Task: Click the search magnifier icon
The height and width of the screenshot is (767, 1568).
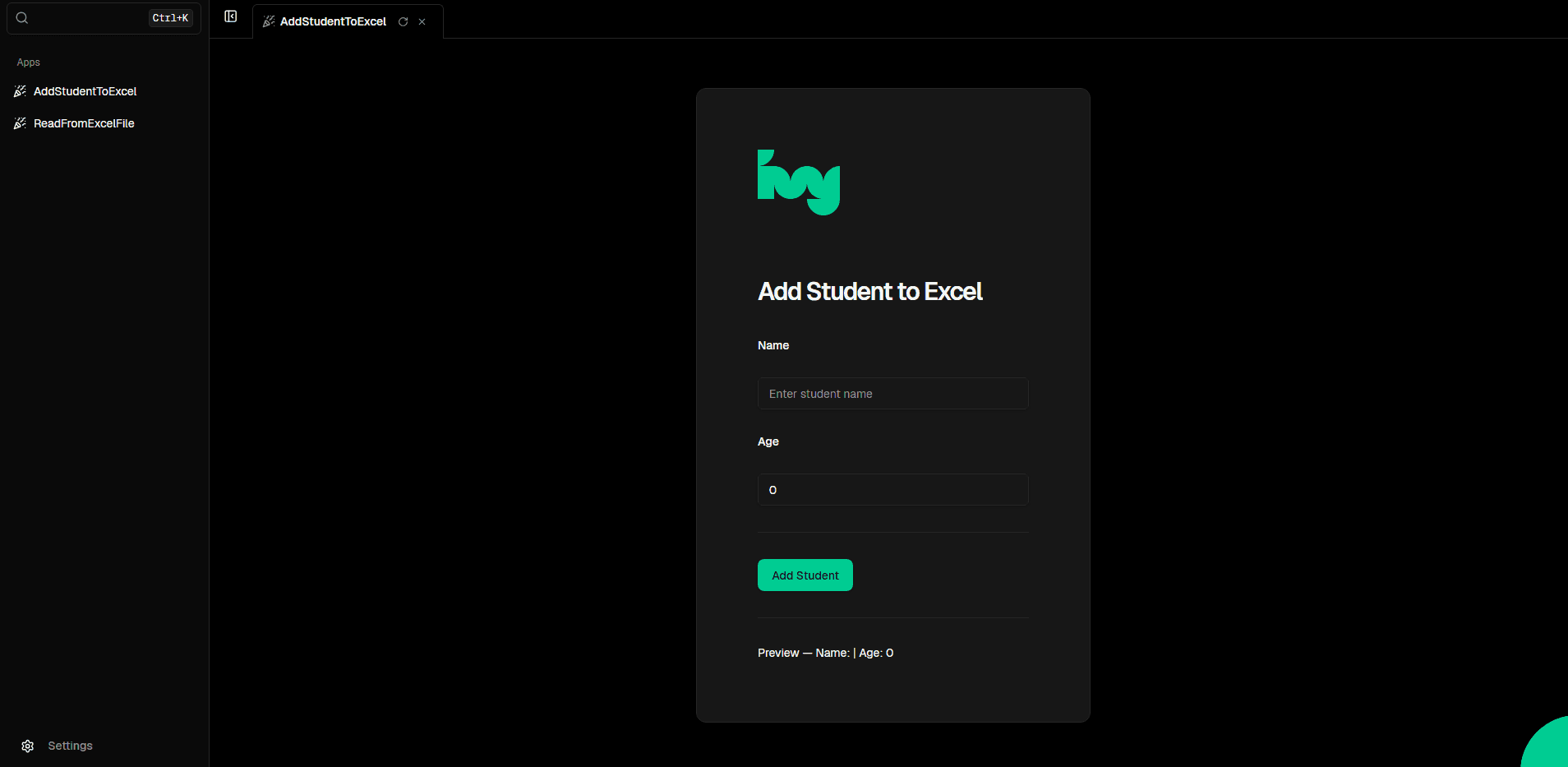Action: pos(22,18)
